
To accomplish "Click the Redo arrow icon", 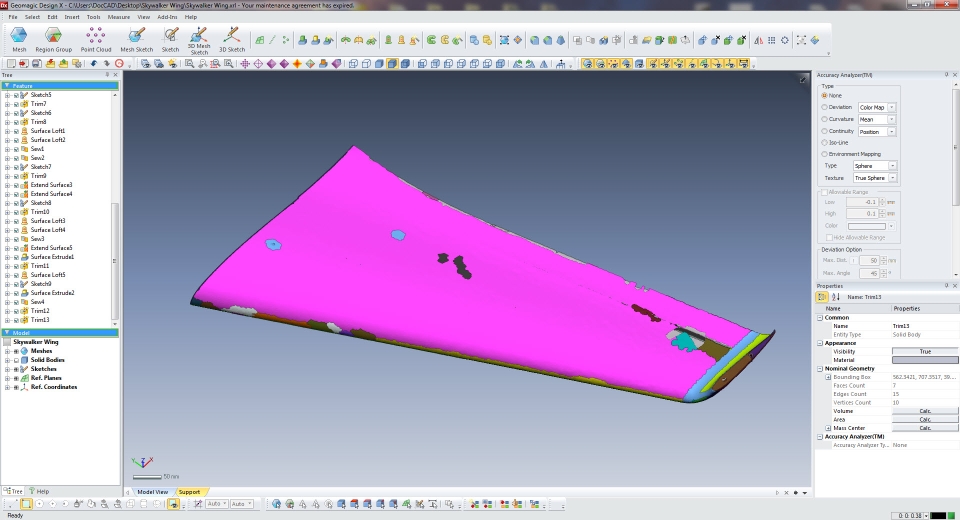I will (x=107, y=64).
